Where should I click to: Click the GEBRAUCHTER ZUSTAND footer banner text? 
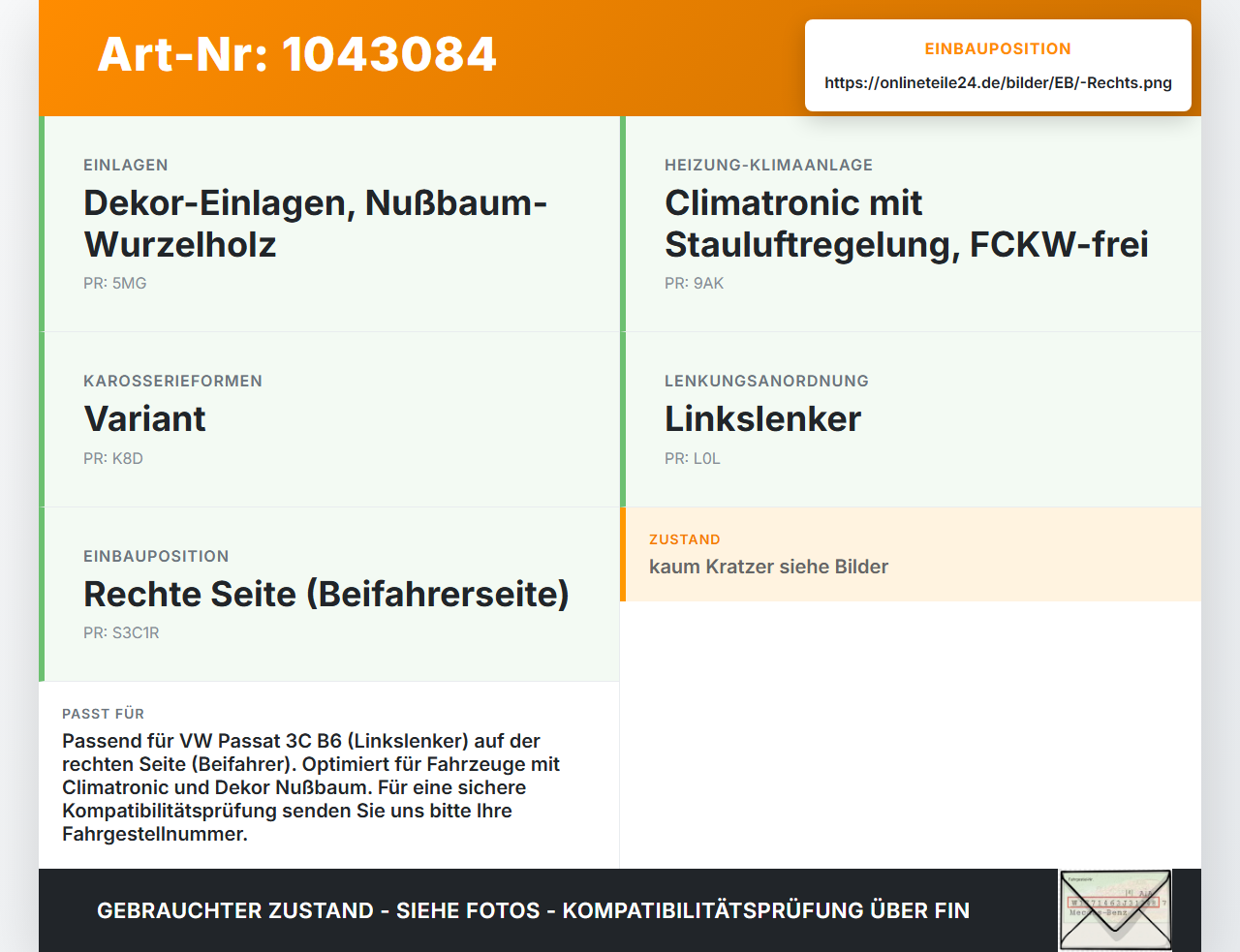(533, 910)
